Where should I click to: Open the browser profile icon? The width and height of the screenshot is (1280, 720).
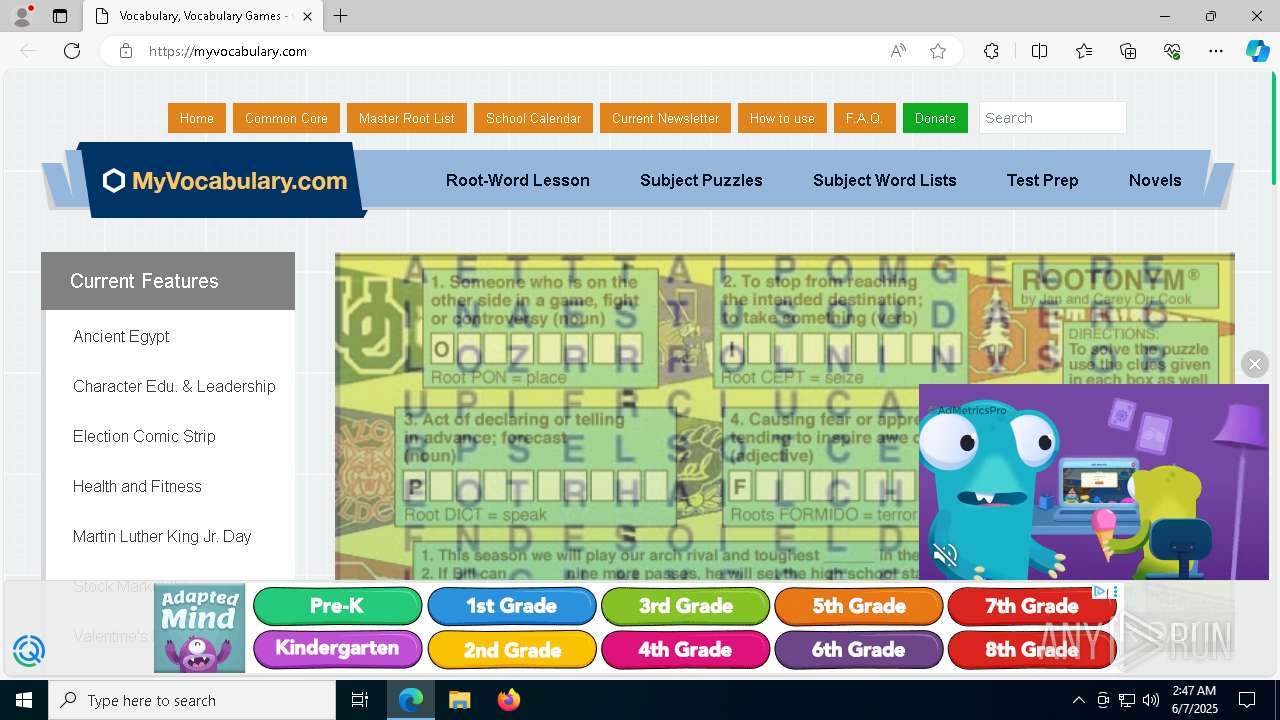(22, 16)
